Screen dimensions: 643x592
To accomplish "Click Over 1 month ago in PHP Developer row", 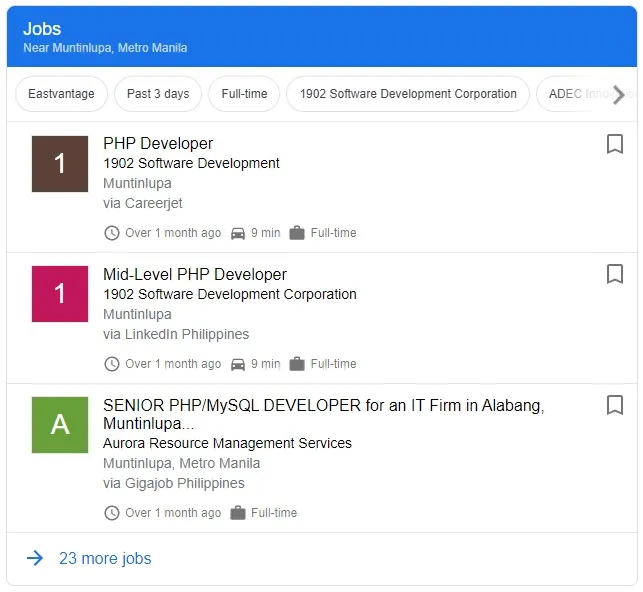I will [x=173, y=233].
